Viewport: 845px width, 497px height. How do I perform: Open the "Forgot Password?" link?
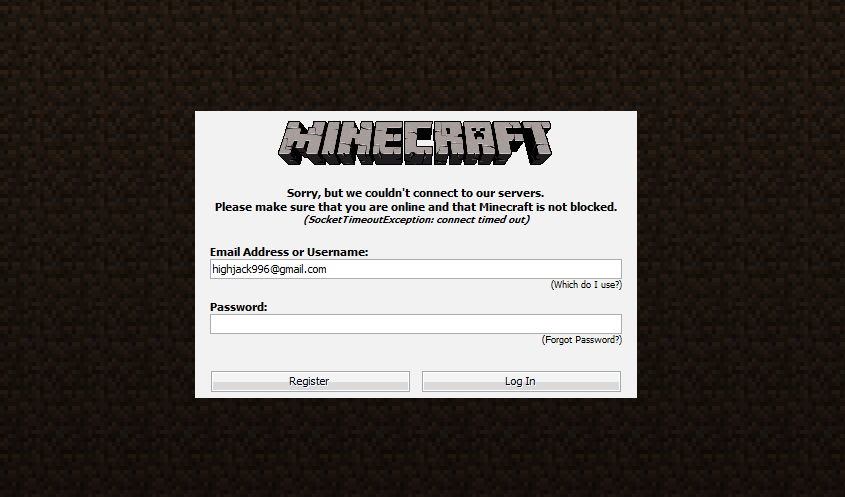(581, 340)
